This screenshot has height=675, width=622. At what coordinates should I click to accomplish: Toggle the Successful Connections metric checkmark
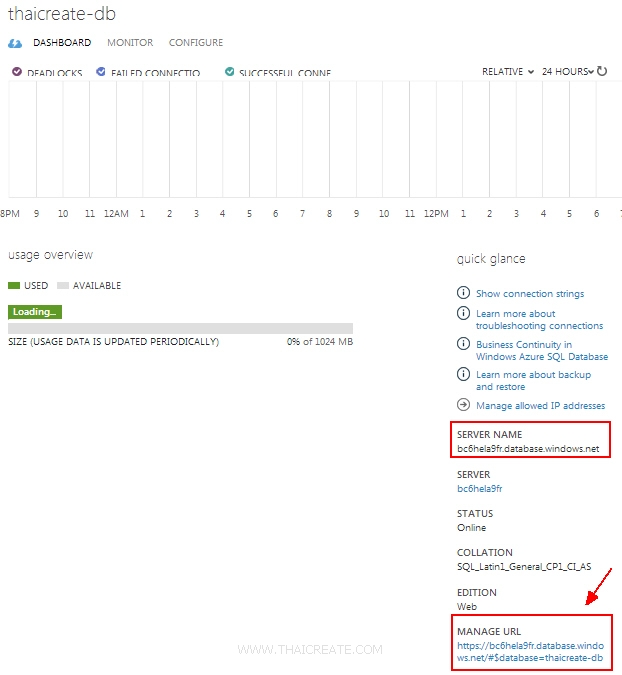pos(229,71)
